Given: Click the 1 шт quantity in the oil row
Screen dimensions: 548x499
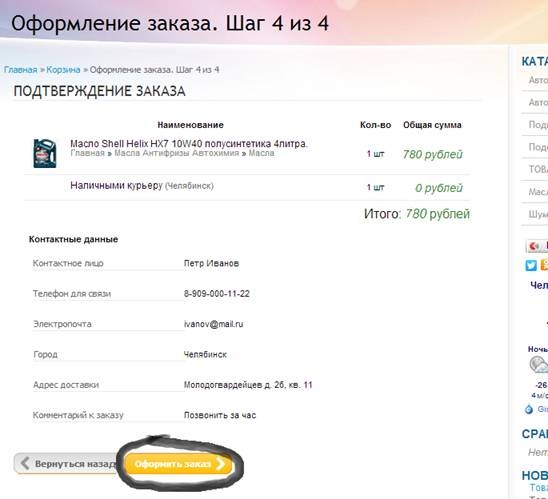Looking at the screenshot, I should (x=375, y=154).
